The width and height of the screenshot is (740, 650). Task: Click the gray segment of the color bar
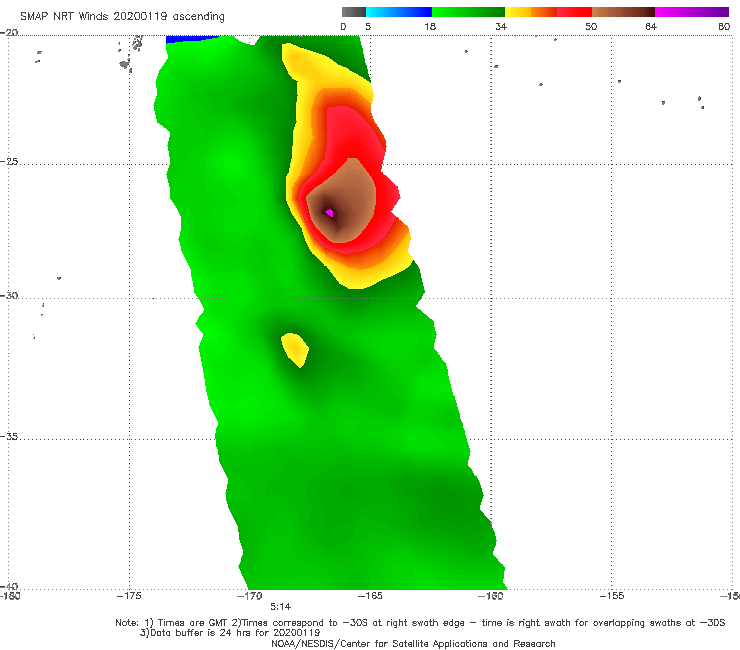354,12
